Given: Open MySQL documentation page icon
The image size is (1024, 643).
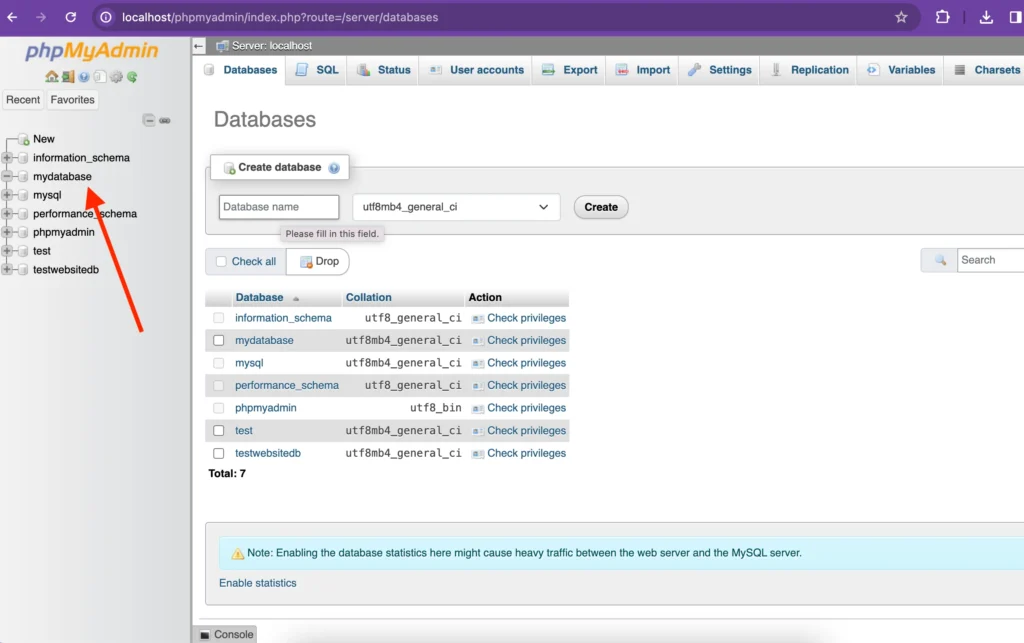Looking at the screenshot, I should pos(99,76).
